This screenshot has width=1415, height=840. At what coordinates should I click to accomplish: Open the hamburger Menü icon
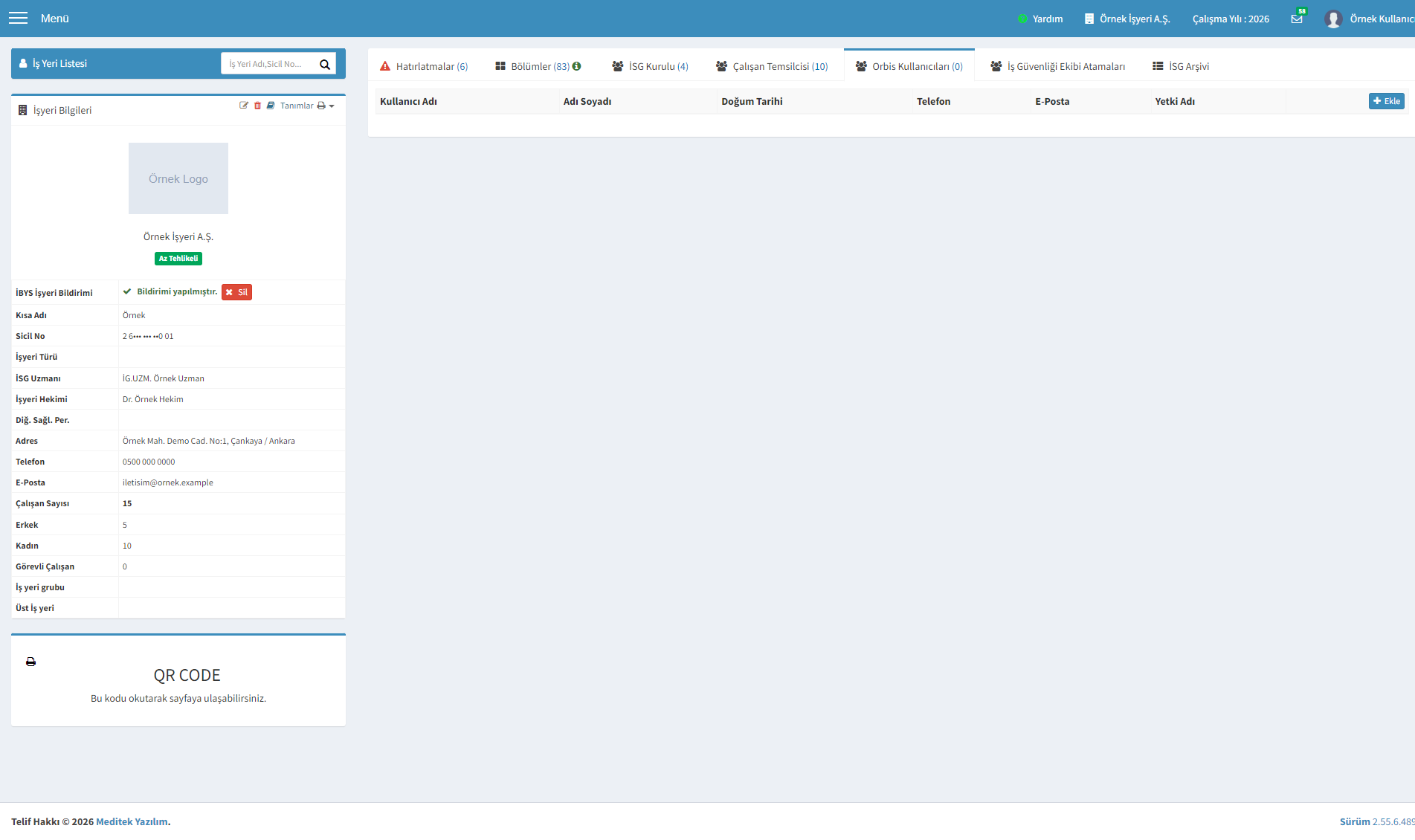click(x=18, y=18)
